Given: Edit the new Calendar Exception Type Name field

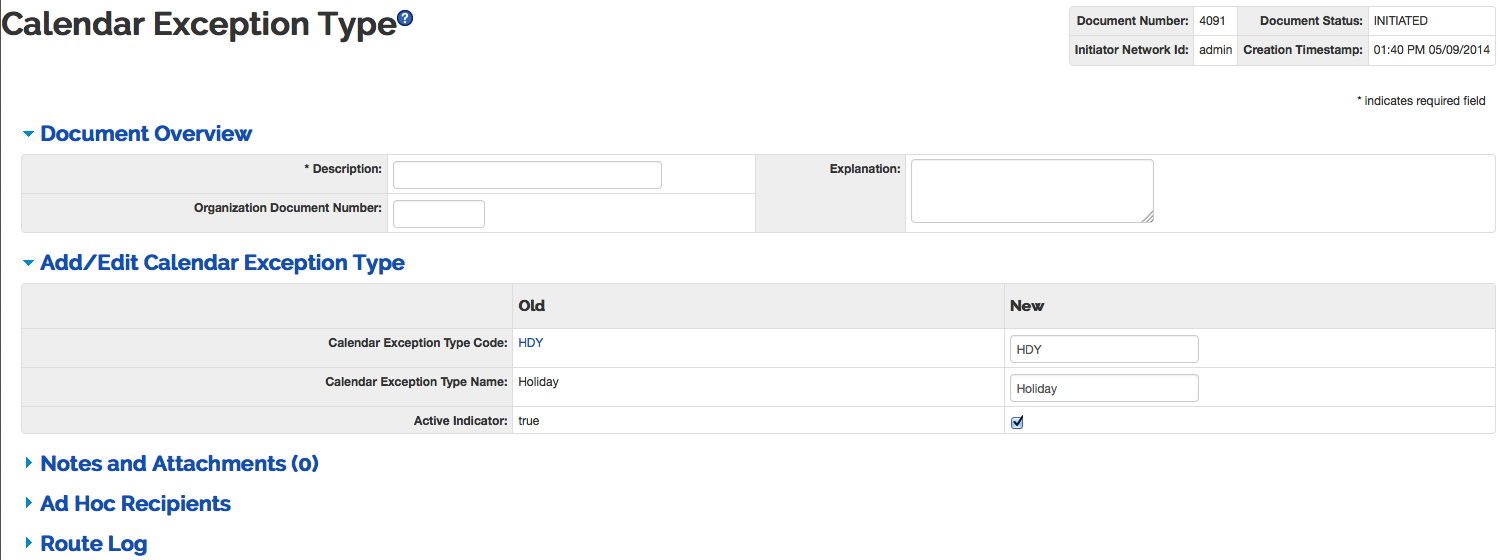Looking at the screenshot, I should coord(1104,388).
